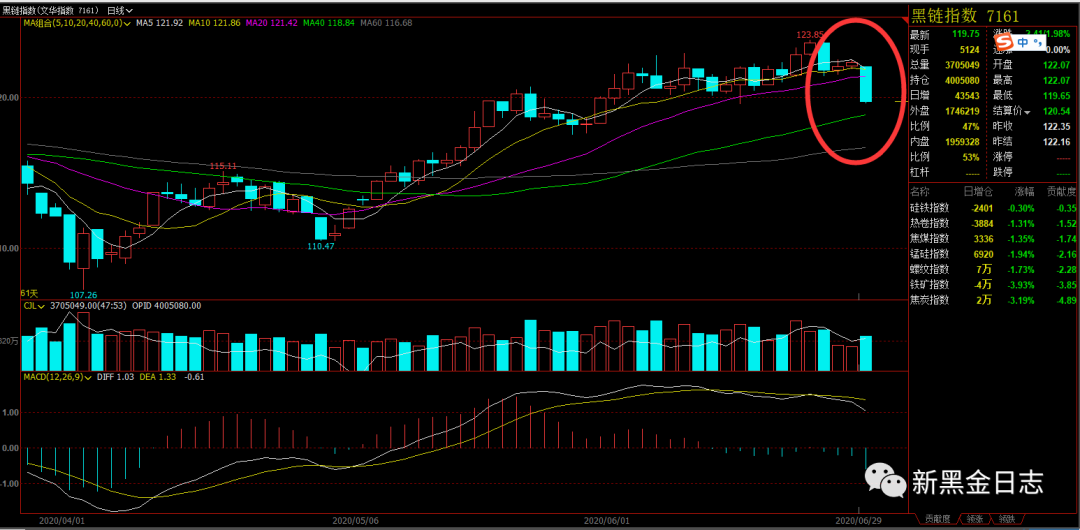This screenshot has width=1080, height=530.
Task: Select the 螺纹指数 row
Action: pos(993,269)
